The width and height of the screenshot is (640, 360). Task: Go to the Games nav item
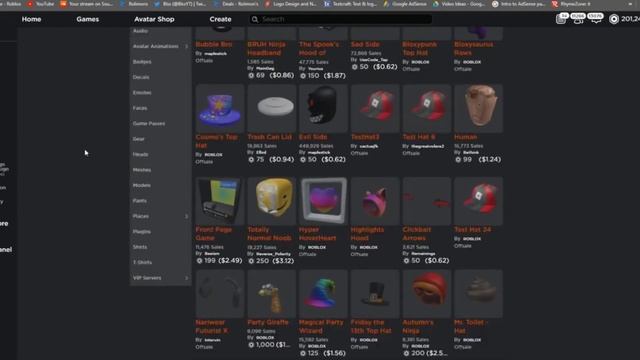[x=87, y=19]
